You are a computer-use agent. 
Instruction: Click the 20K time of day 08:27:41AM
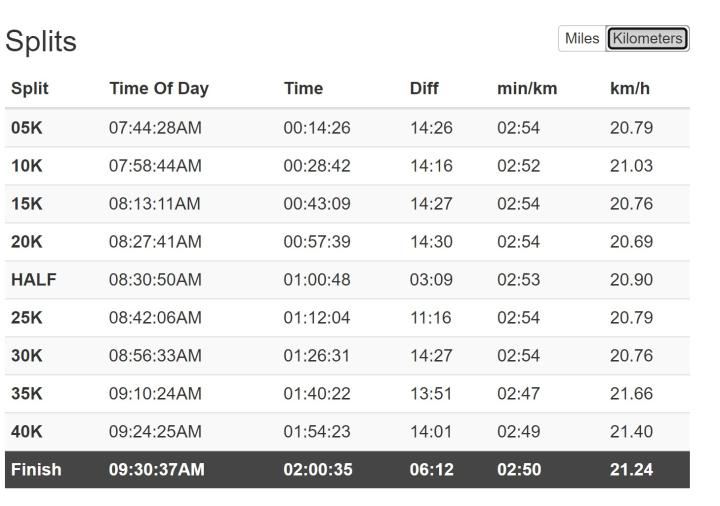(x=155, y=242)
